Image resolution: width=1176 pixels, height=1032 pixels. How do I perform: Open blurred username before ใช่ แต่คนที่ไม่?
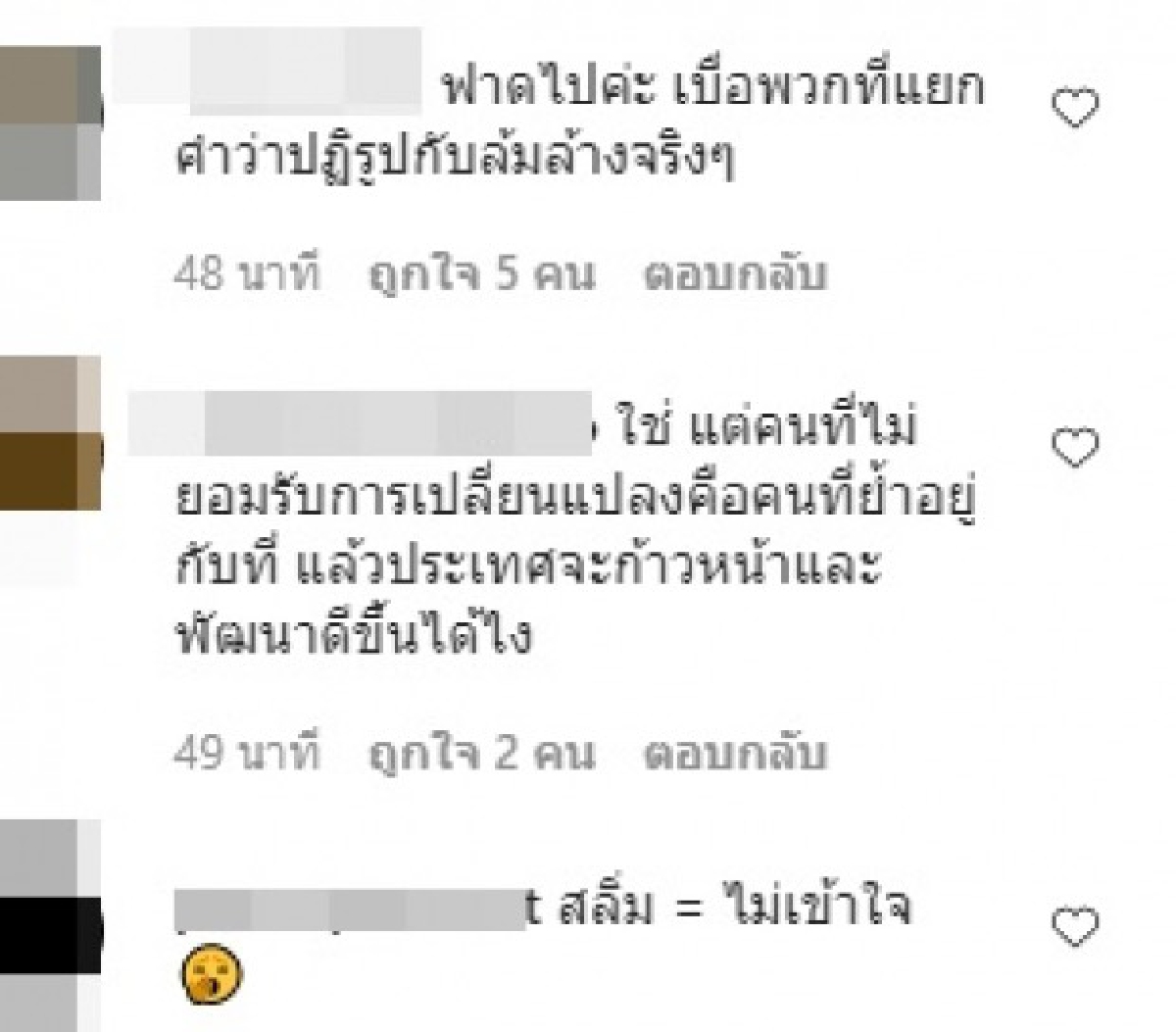click(x=361, y=423)
